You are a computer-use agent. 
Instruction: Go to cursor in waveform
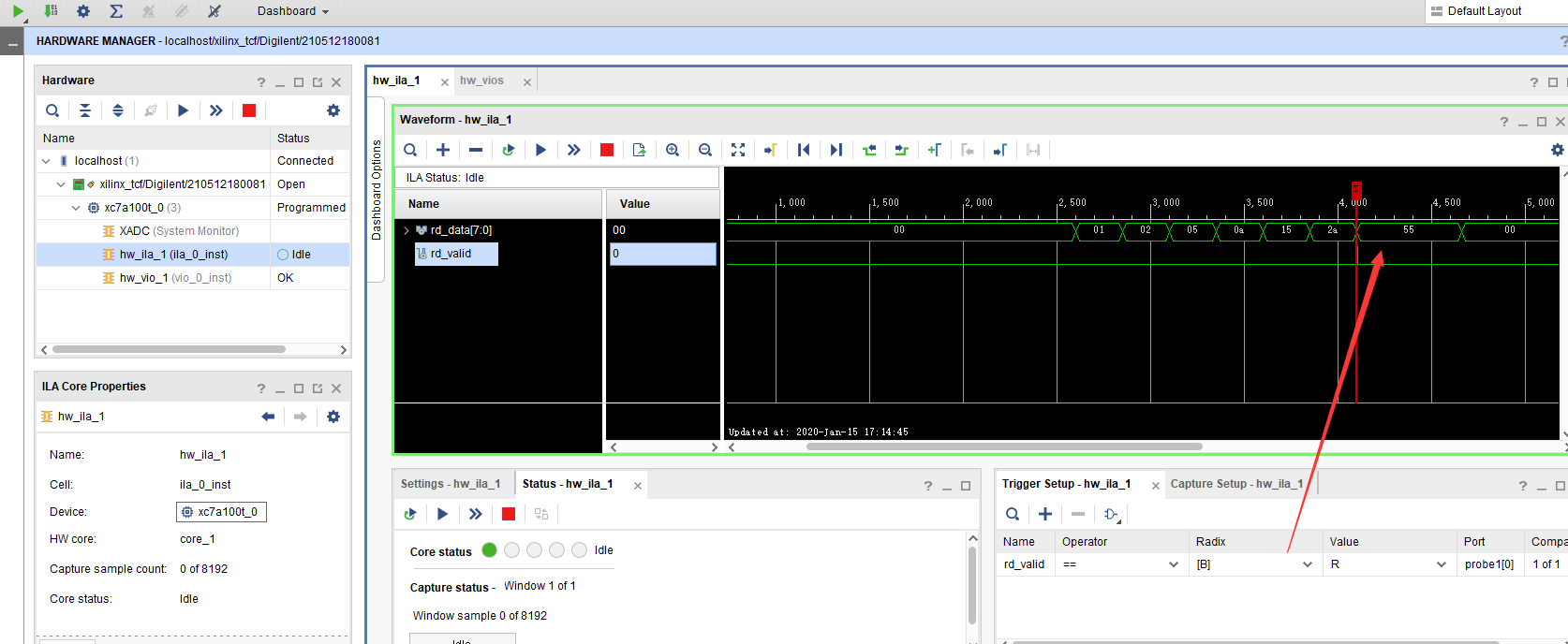771,150
